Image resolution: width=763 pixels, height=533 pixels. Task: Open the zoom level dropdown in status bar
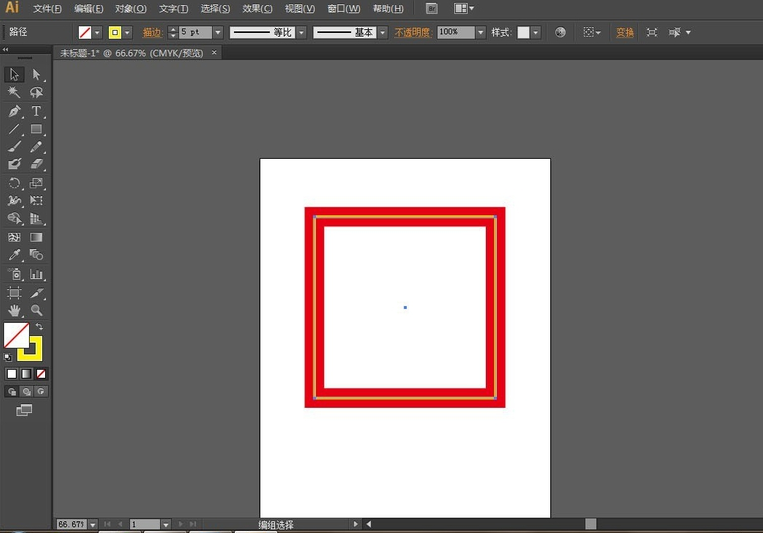tap(93, 524)
